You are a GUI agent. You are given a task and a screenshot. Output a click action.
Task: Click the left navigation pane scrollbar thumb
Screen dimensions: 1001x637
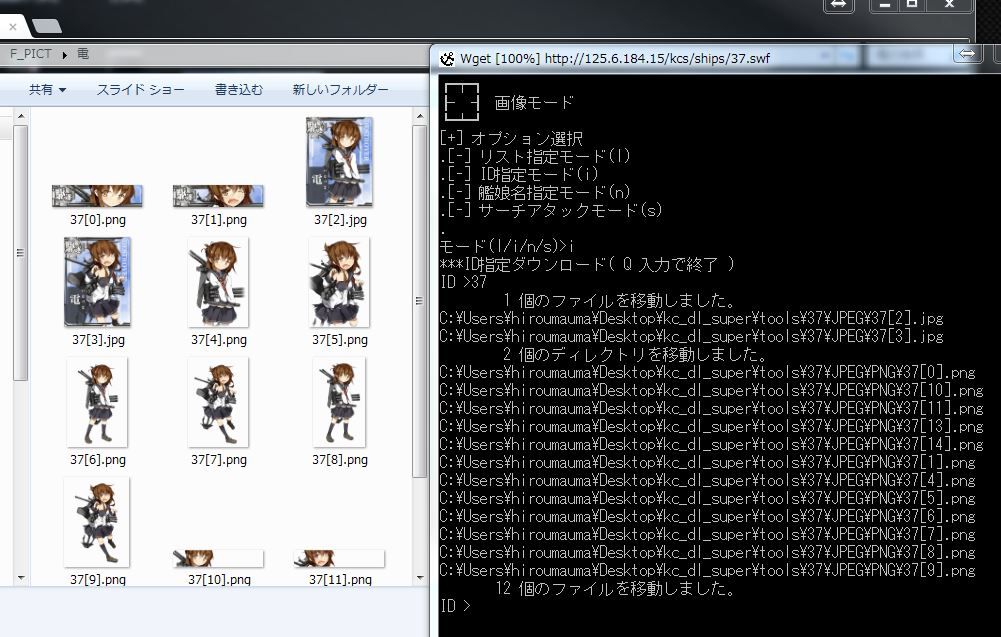click(20, 253)
